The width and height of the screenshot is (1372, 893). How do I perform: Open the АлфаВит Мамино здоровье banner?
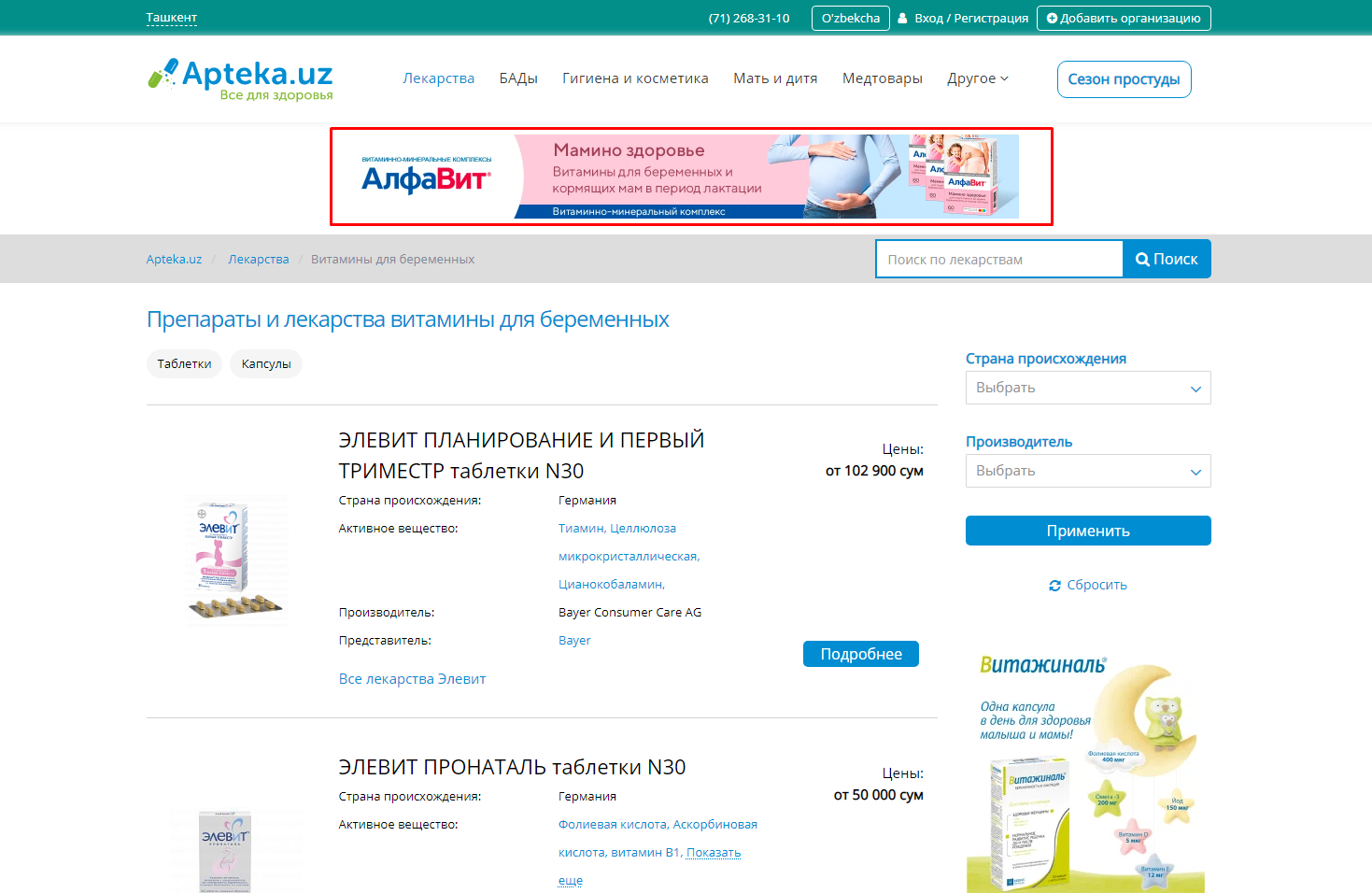coord(691,177)
